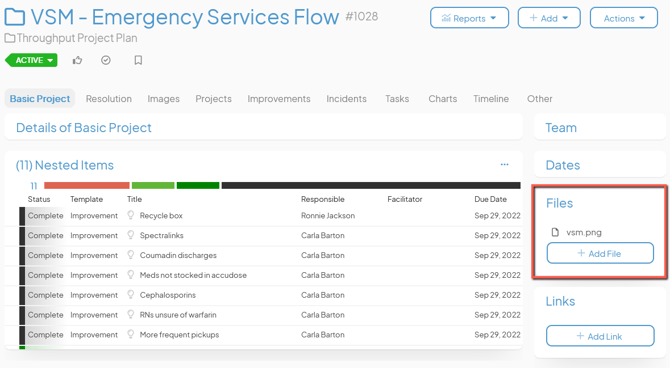Screen dimensions: 670x368
Task: Click the lightbulb icon for Coumadin discharges
Action: pos(131,255)
